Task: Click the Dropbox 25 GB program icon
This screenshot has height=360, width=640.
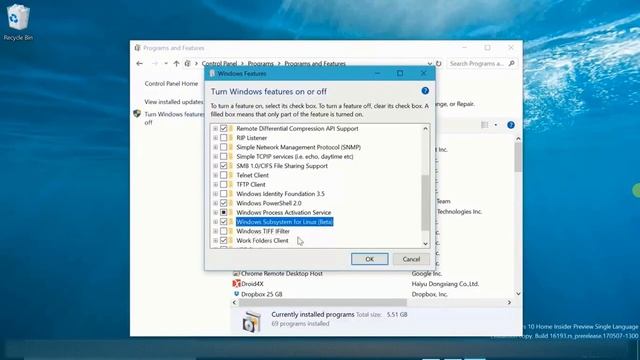Action: 236,294
